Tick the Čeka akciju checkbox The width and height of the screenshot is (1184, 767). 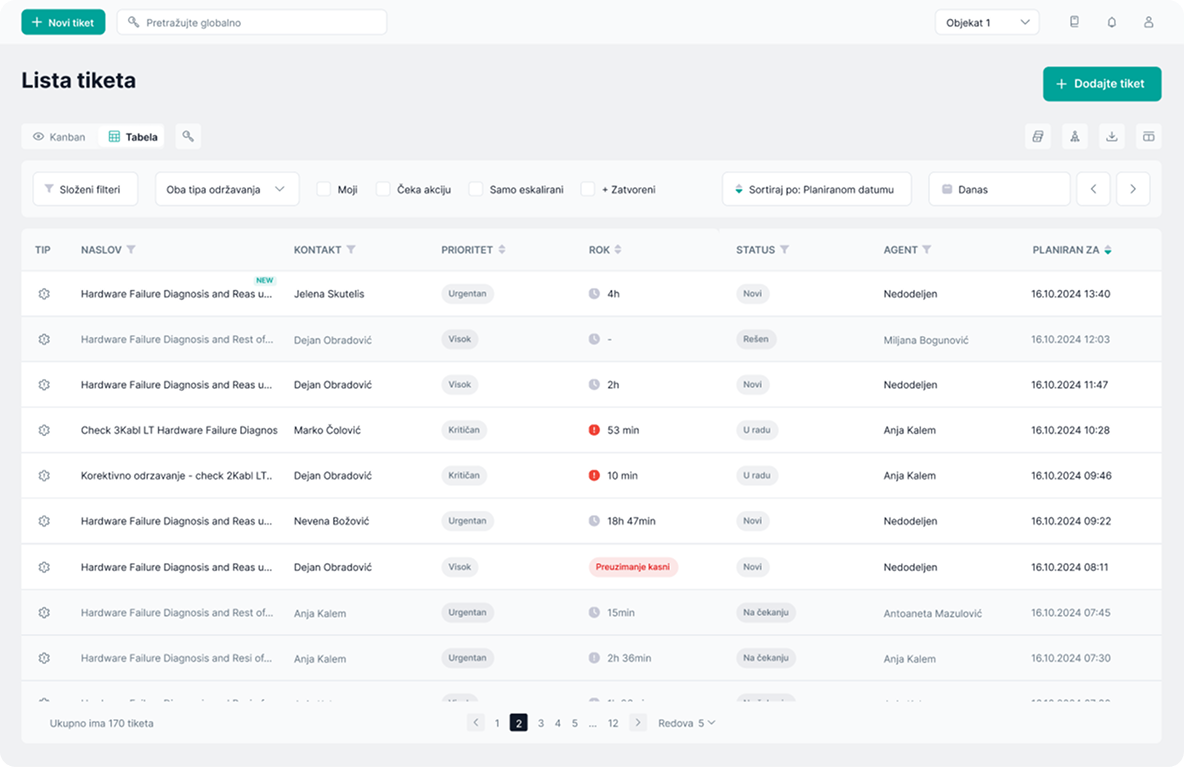[383, 189]
